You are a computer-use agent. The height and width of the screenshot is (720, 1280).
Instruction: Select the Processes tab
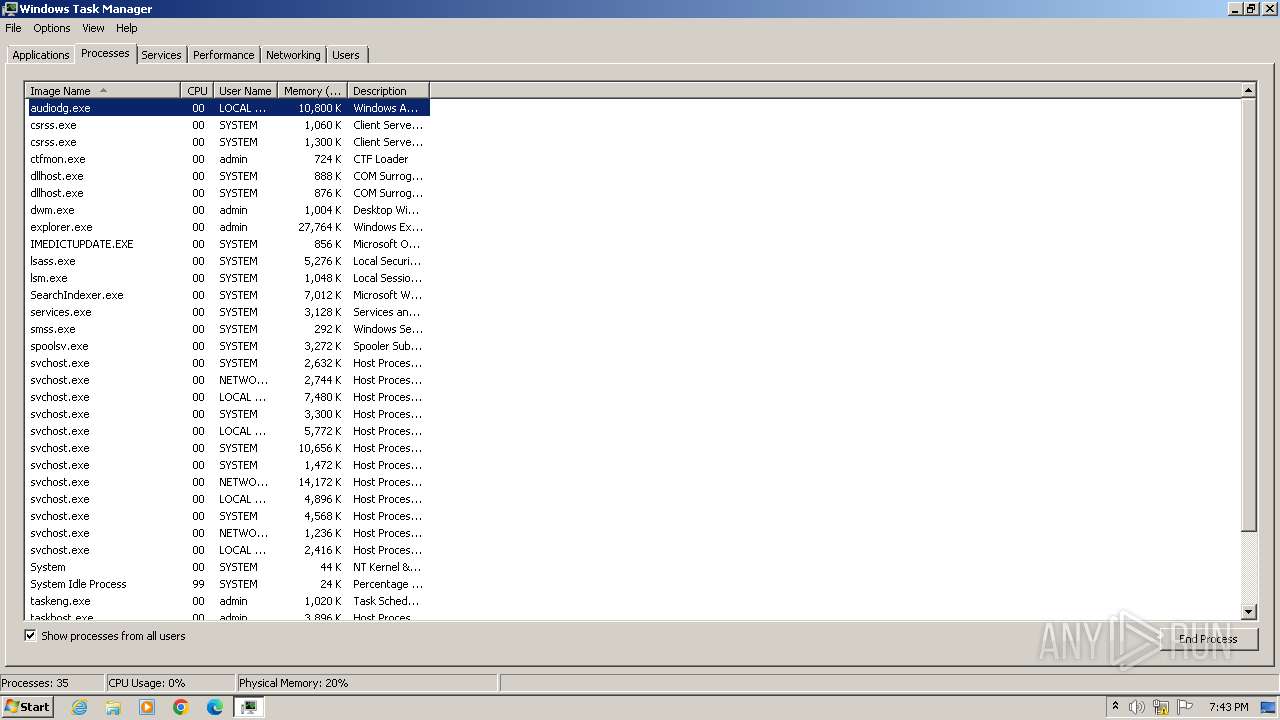(105, 53)
